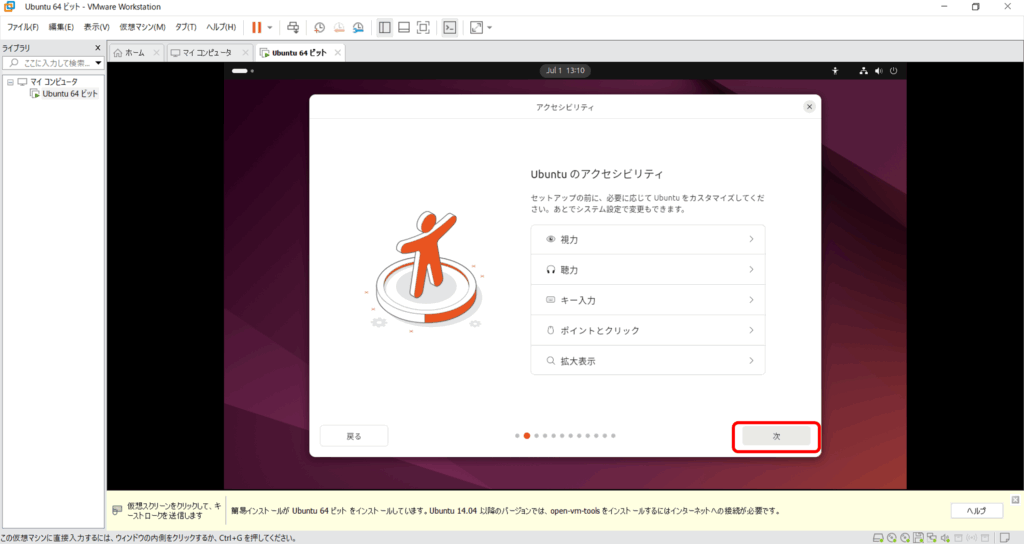Image resolution: width=1024 pixels, height=544 pixels.
Task: Click the Ubuntu accessibility icon in top bar
Action: [x=835, y=71]
